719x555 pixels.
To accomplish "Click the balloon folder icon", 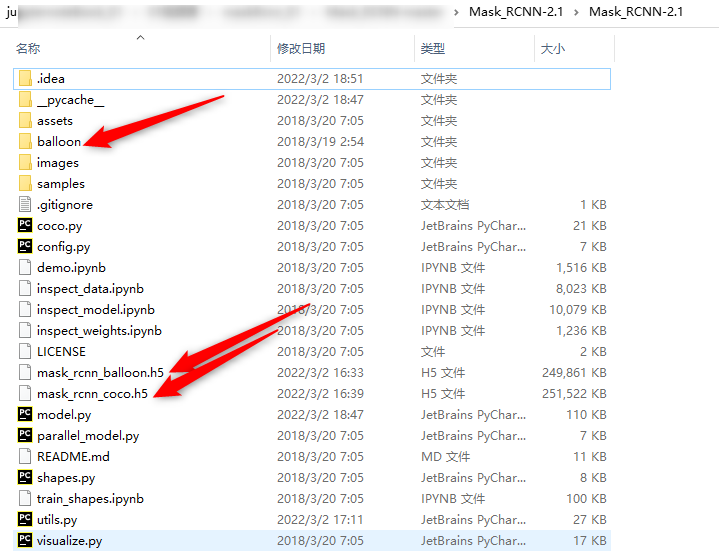I will (x=25, y=141).
